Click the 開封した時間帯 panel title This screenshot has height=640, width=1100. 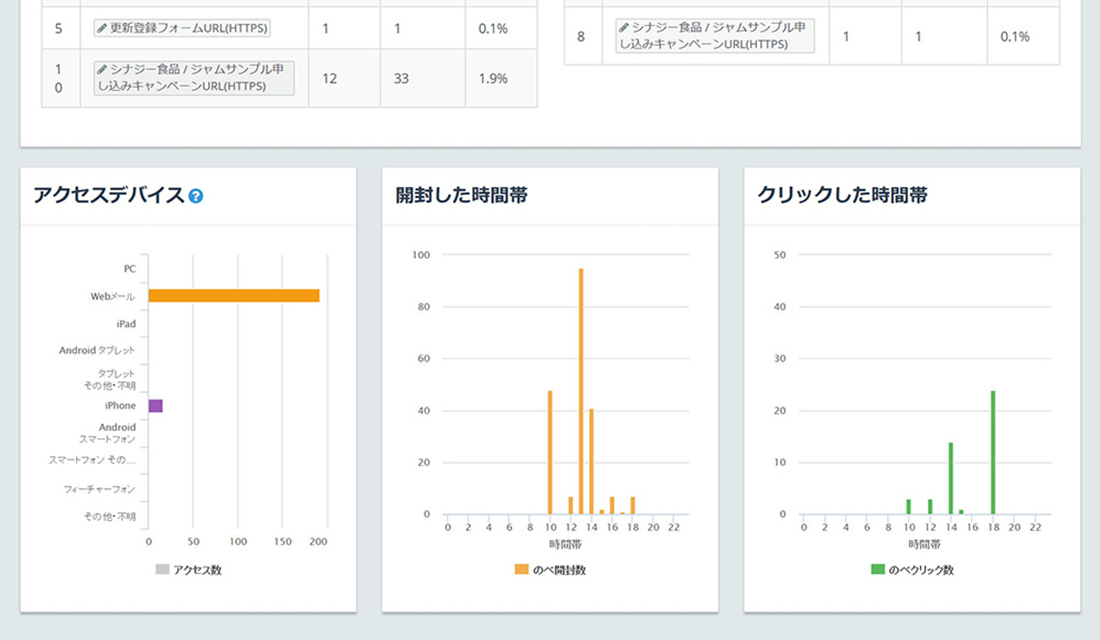pyautogui.click(x=462, y=195)
